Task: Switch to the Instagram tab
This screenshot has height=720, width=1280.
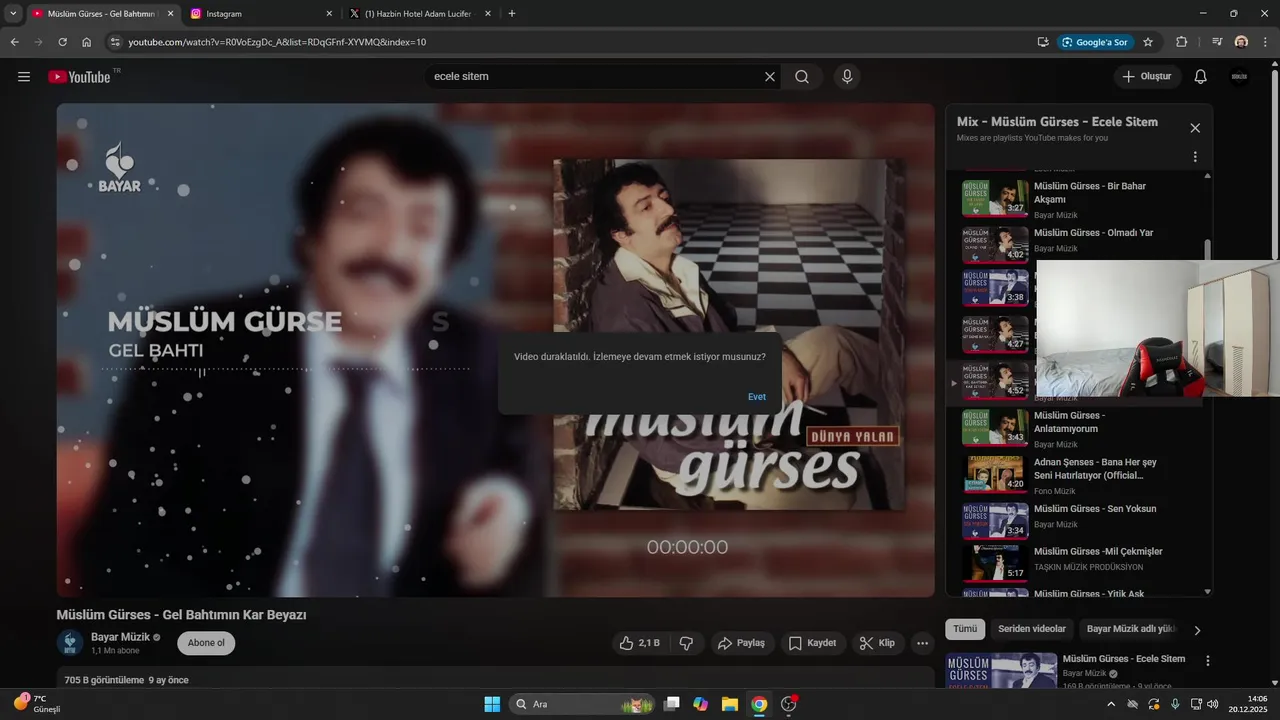Action: click(261, 14)
